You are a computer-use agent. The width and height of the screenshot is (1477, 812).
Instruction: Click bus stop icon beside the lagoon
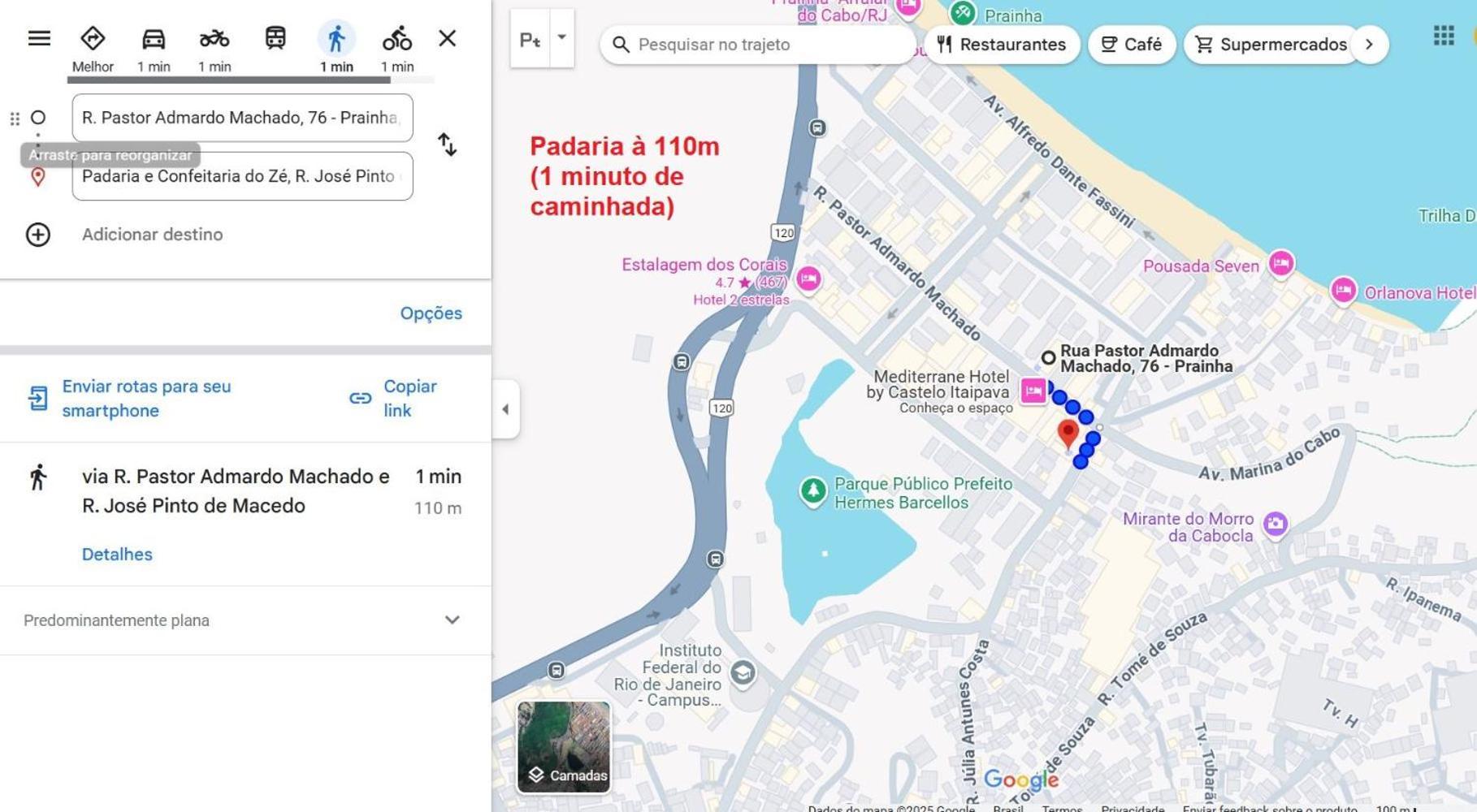coord(715,559)
